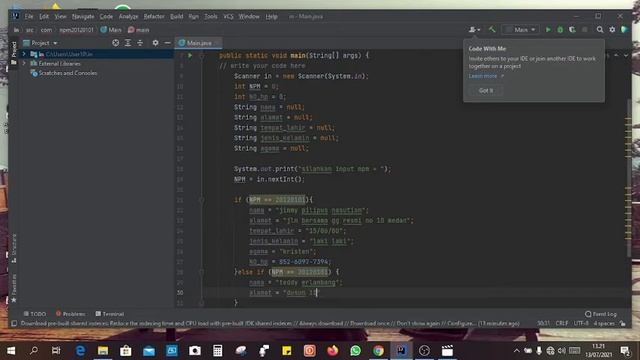The width and height of the screenshot is (640, 360).
Task: Expand the External Libraries node
Action: [x=24, y=63]
